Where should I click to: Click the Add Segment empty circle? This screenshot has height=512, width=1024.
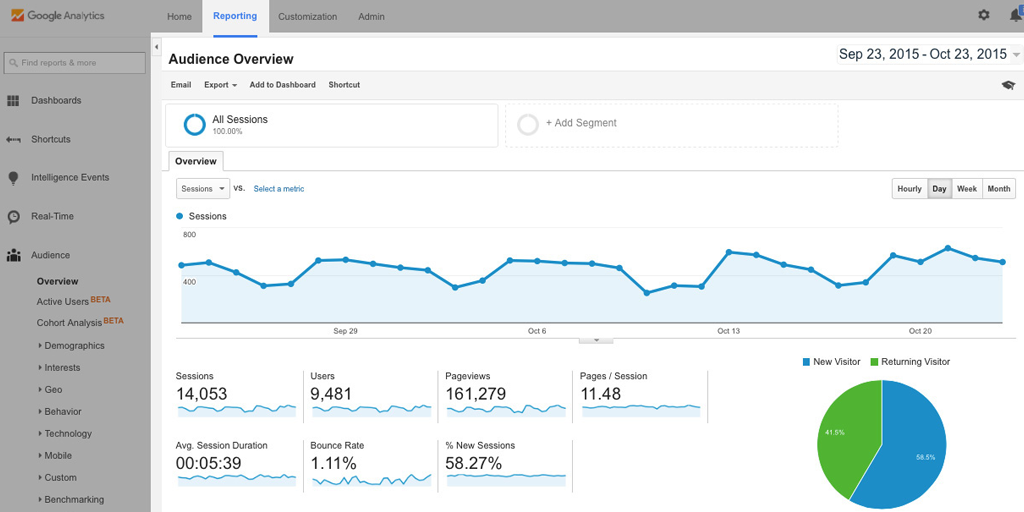point(528,124)
